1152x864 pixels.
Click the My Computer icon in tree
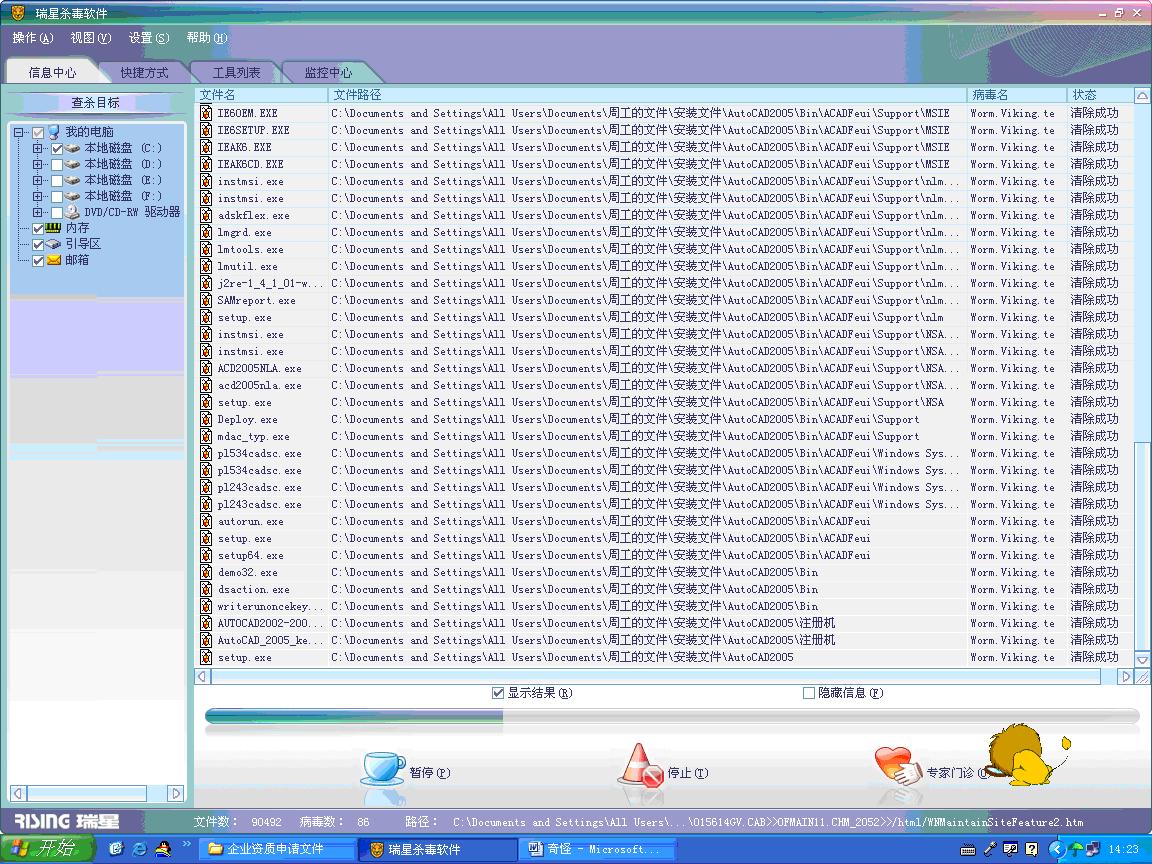coord(54,132)
